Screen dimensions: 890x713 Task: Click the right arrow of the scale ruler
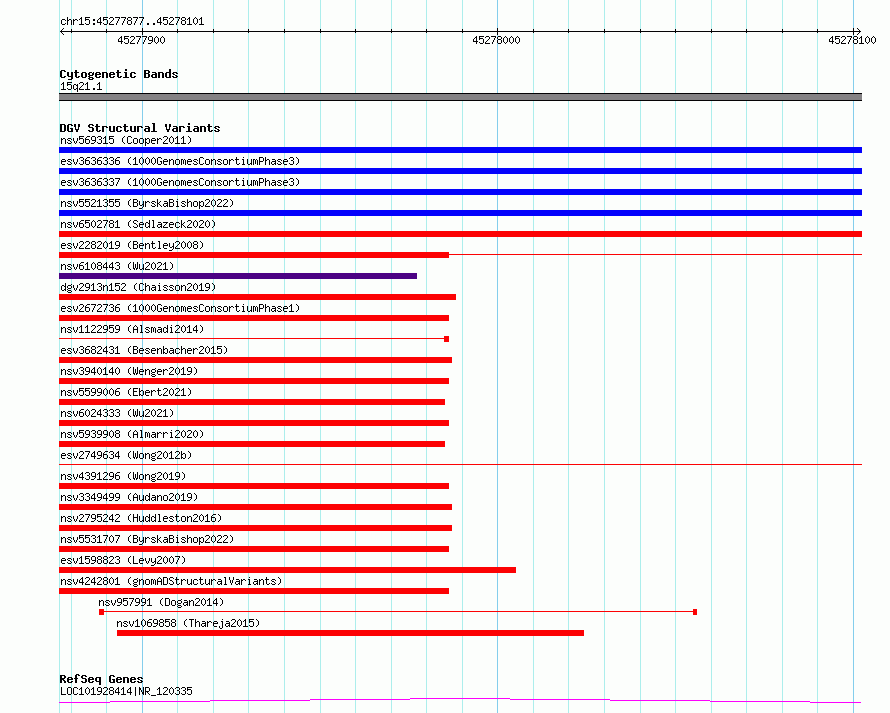(x=858, y=31)
